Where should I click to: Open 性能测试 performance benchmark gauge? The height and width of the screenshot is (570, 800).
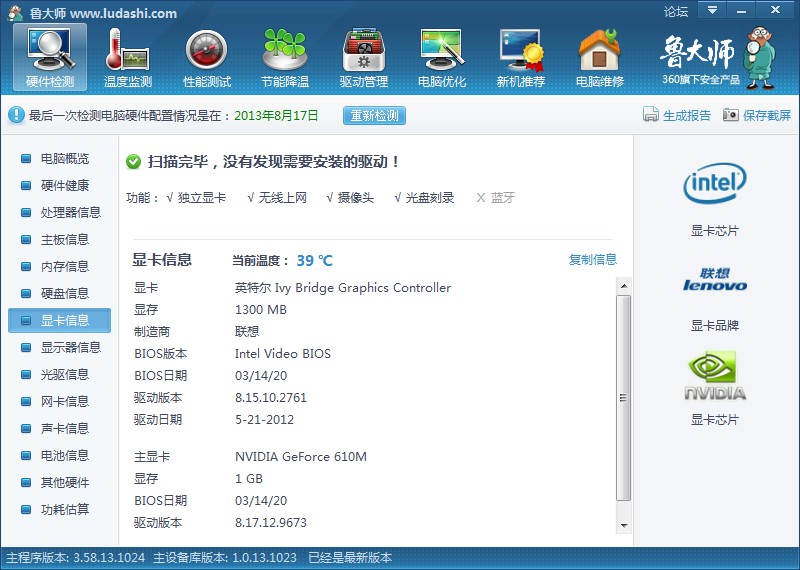click(207, 58)
